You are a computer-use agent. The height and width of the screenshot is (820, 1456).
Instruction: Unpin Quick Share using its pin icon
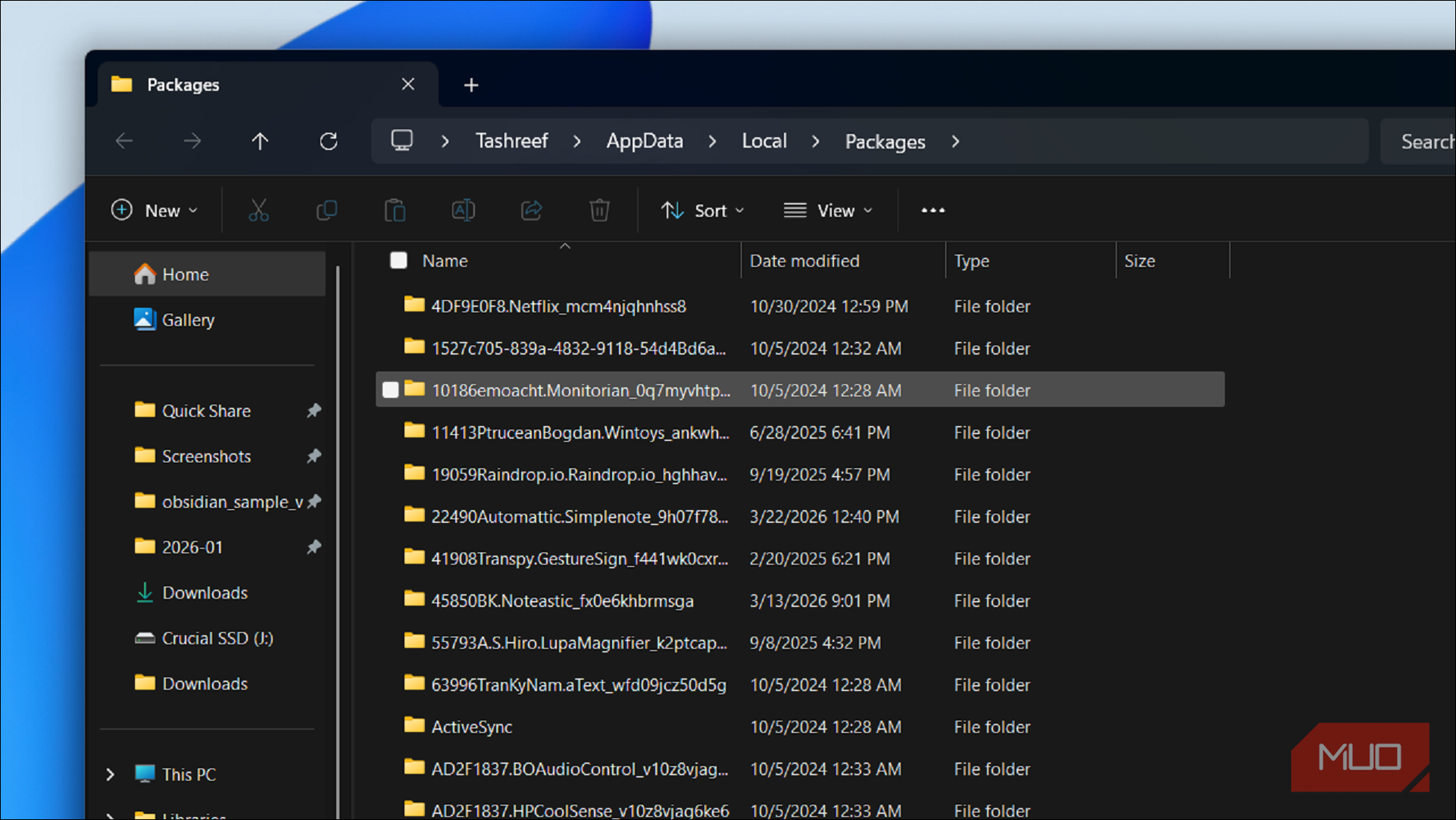314,411
